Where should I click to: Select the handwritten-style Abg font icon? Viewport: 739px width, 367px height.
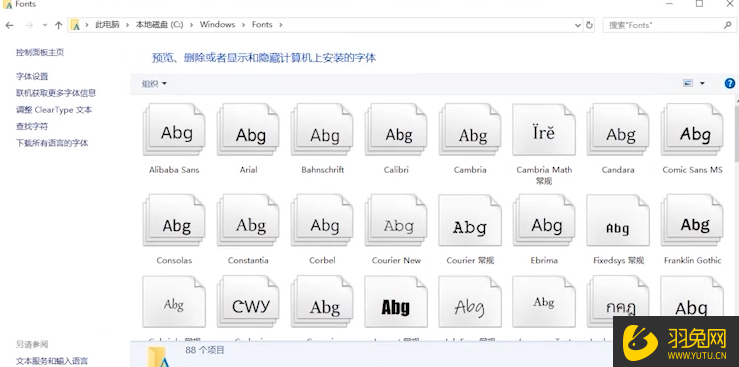(470, 302)
